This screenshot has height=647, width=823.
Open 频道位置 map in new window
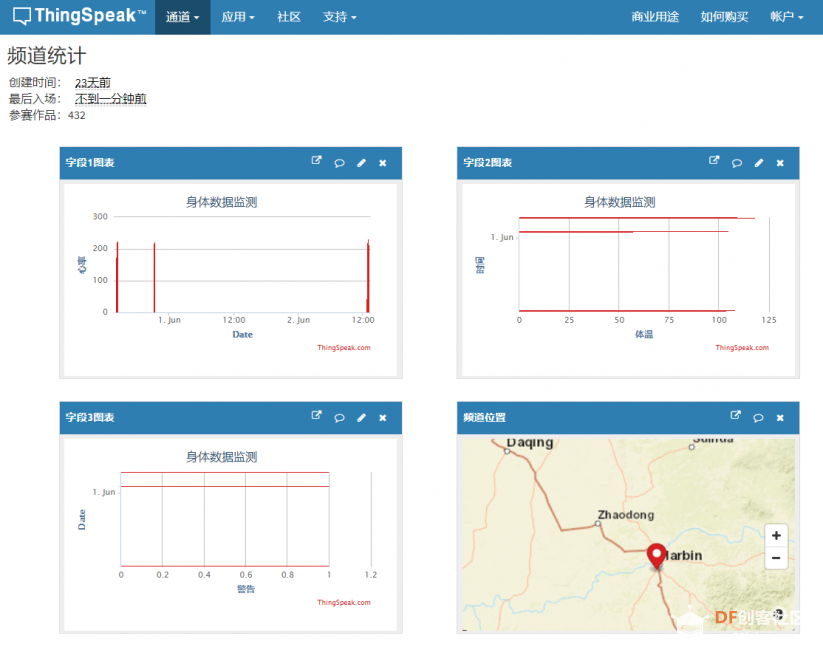tap(735, 415)
